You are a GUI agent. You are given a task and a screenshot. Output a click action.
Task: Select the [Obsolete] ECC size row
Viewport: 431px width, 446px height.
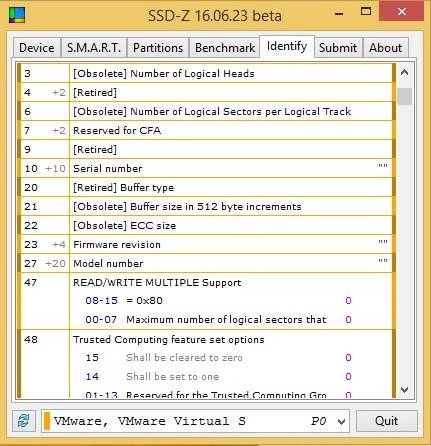click(x=205, y=225)
